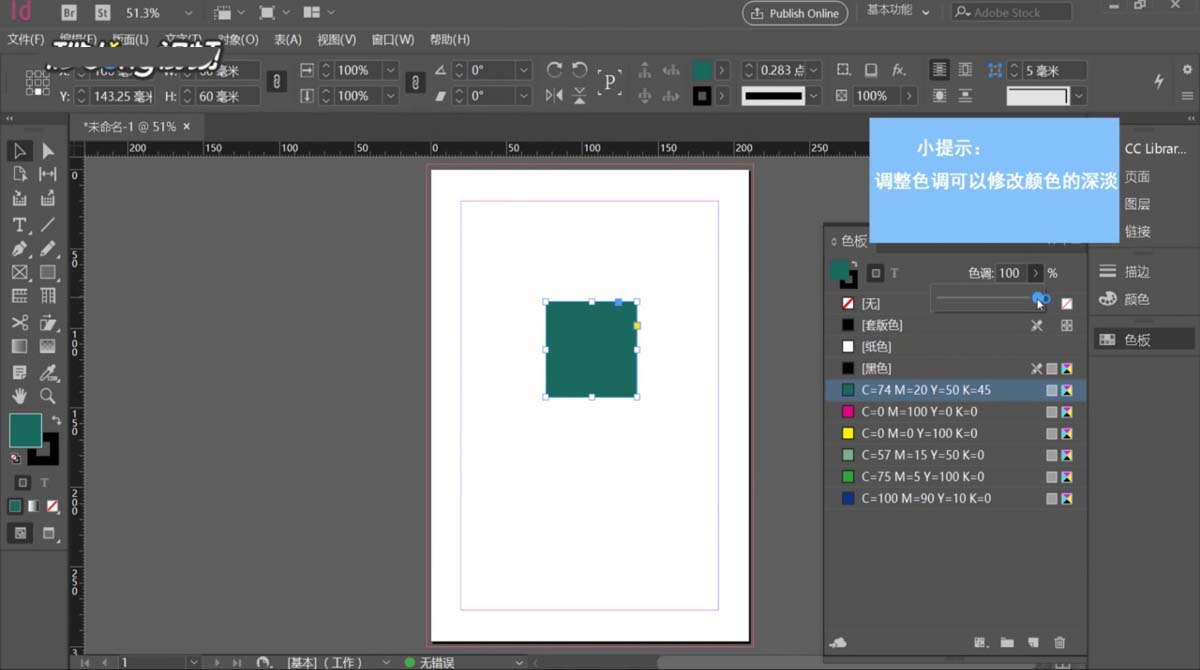1200x670 pixels.
Task: Choose the Direct Selection tool
Action: point(47,150)
